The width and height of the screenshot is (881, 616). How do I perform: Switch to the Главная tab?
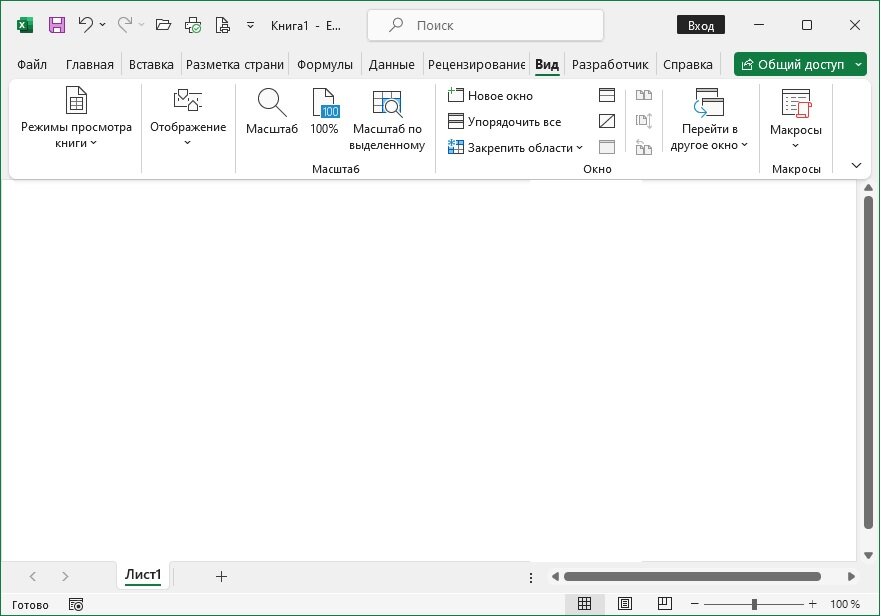point(89,65)
